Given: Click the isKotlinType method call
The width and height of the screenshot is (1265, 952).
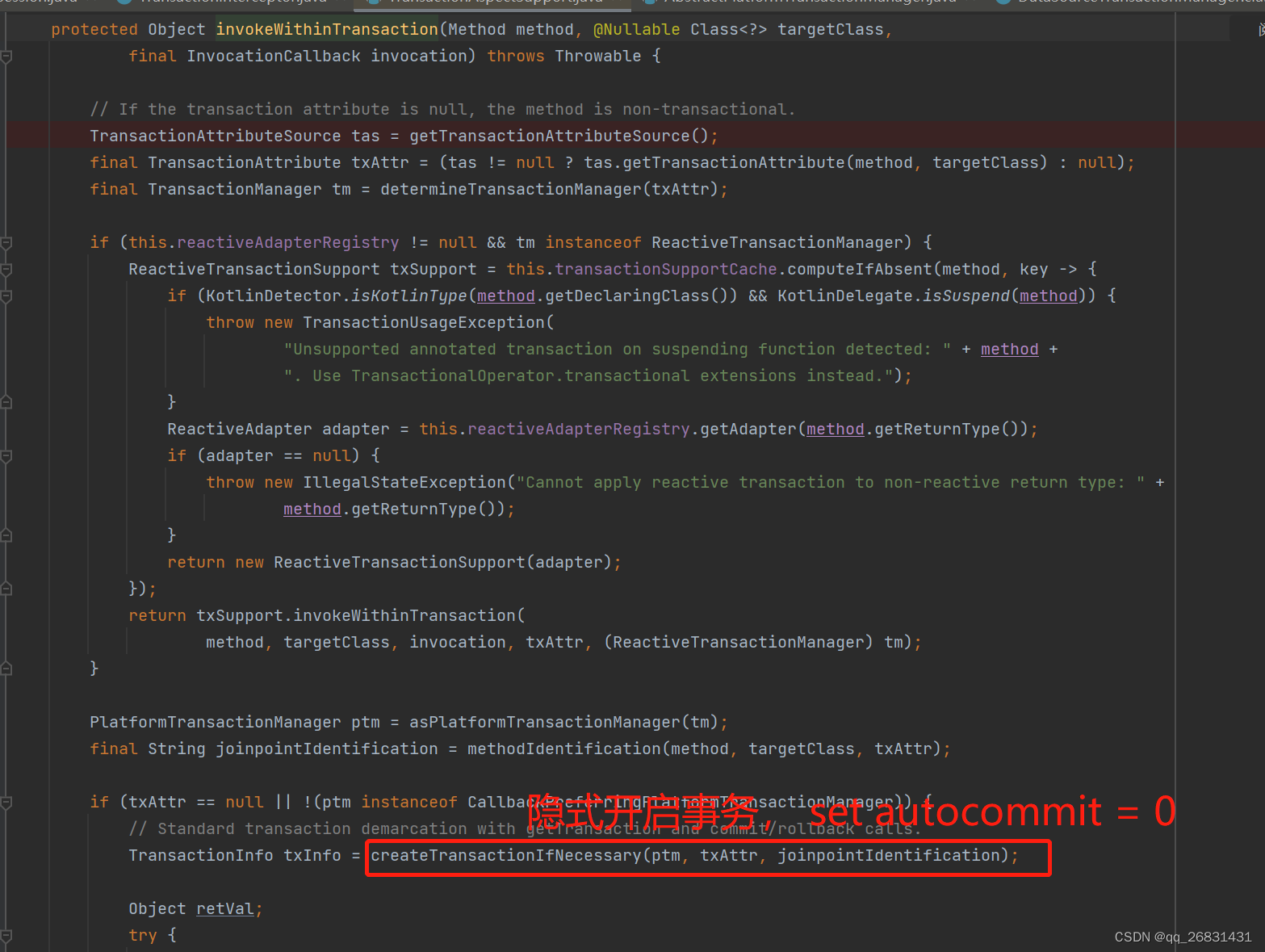Looking at the screenshot, I should point(409,296).
